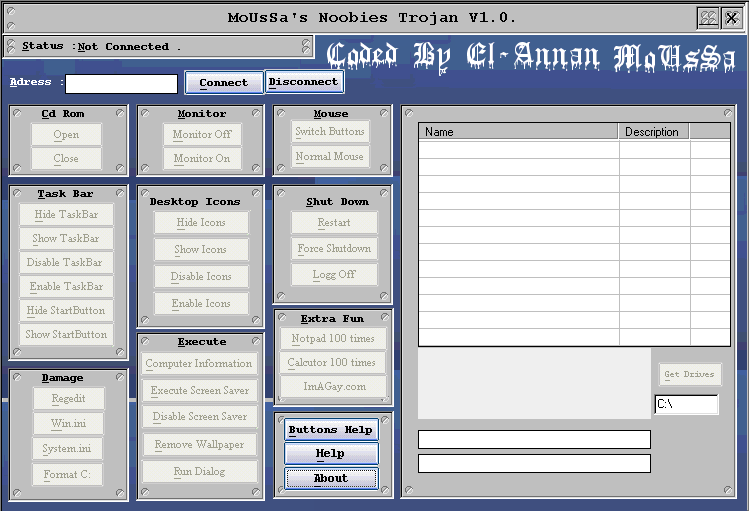The height and width of the screenshot is (511, 749).
Task: Click the Normal Mouse button
Action: (330, 157)
